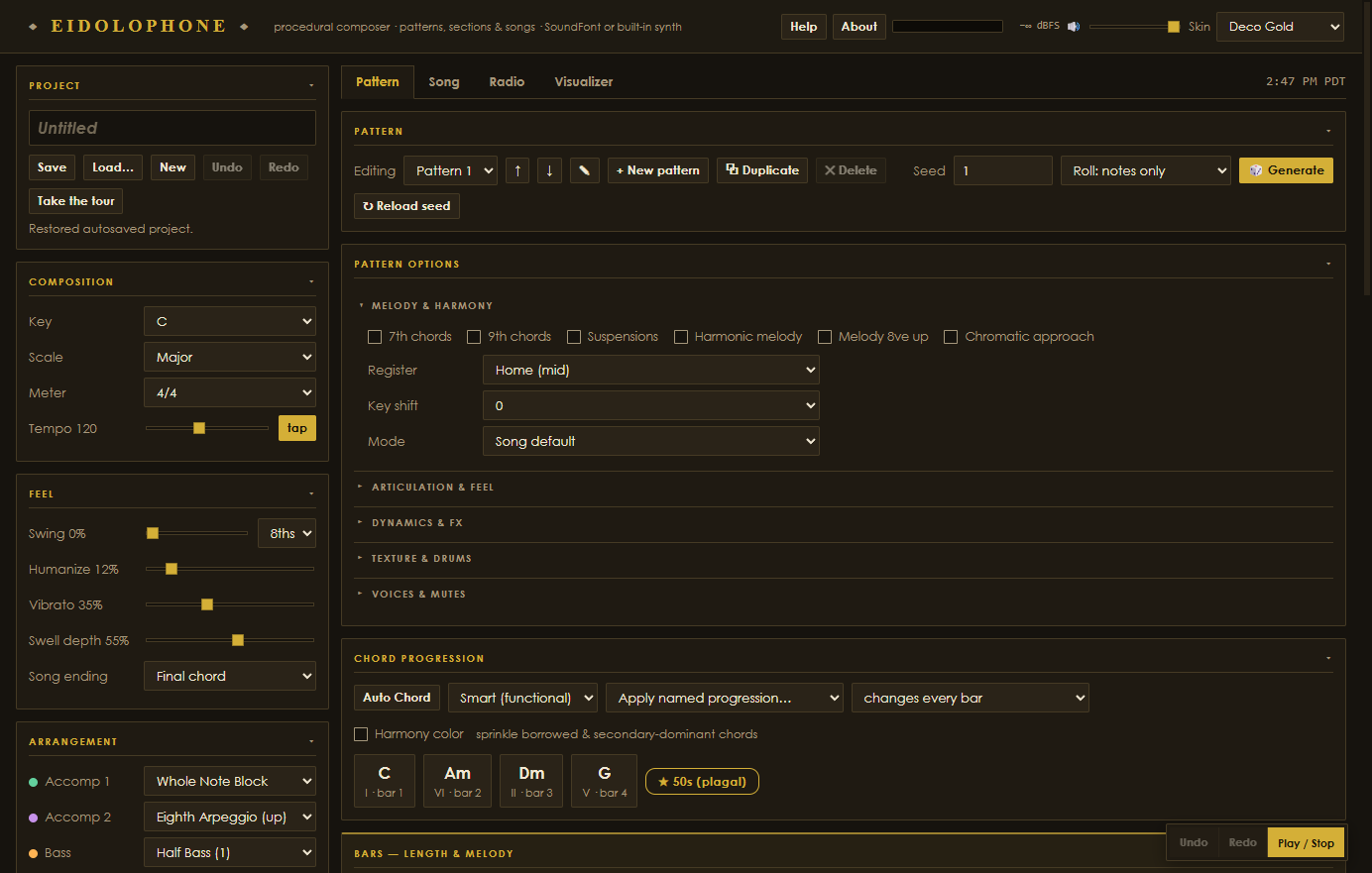The height and width of the screenshot is (873, 1372).
Task: Open About
Action: coord(859,27)
